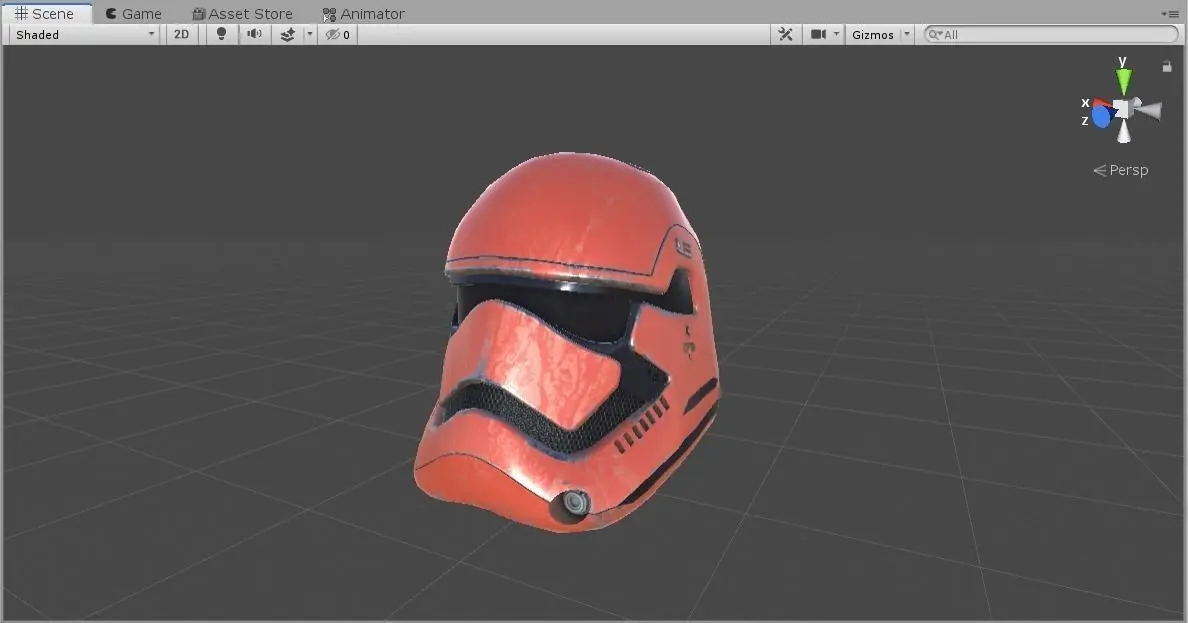
Task: Click the scene search field
Action: 1051,34
